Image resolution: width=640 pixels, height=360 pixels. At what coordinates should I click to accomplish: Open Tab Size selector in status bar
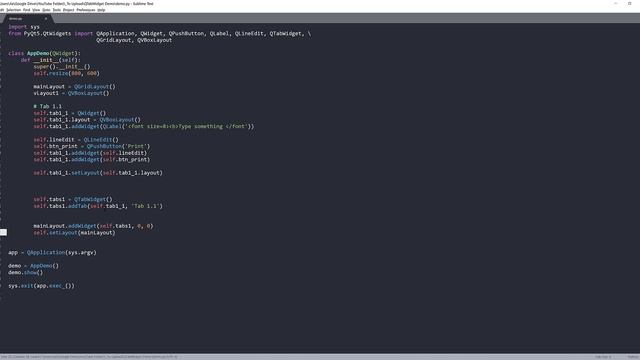point(602,357)
